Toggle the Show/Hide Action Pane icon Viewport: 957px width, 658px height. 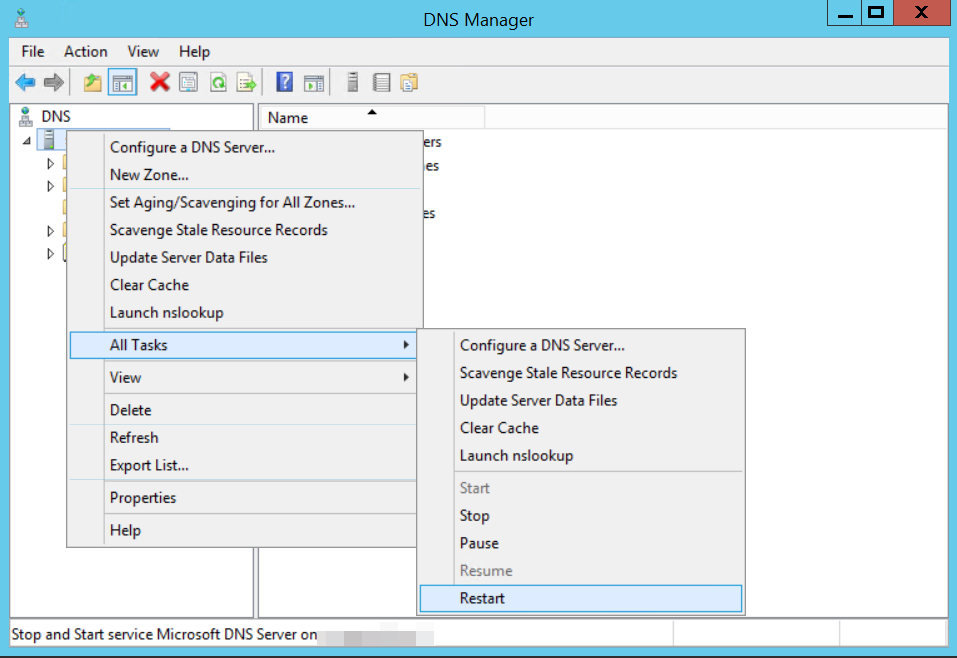314,82
